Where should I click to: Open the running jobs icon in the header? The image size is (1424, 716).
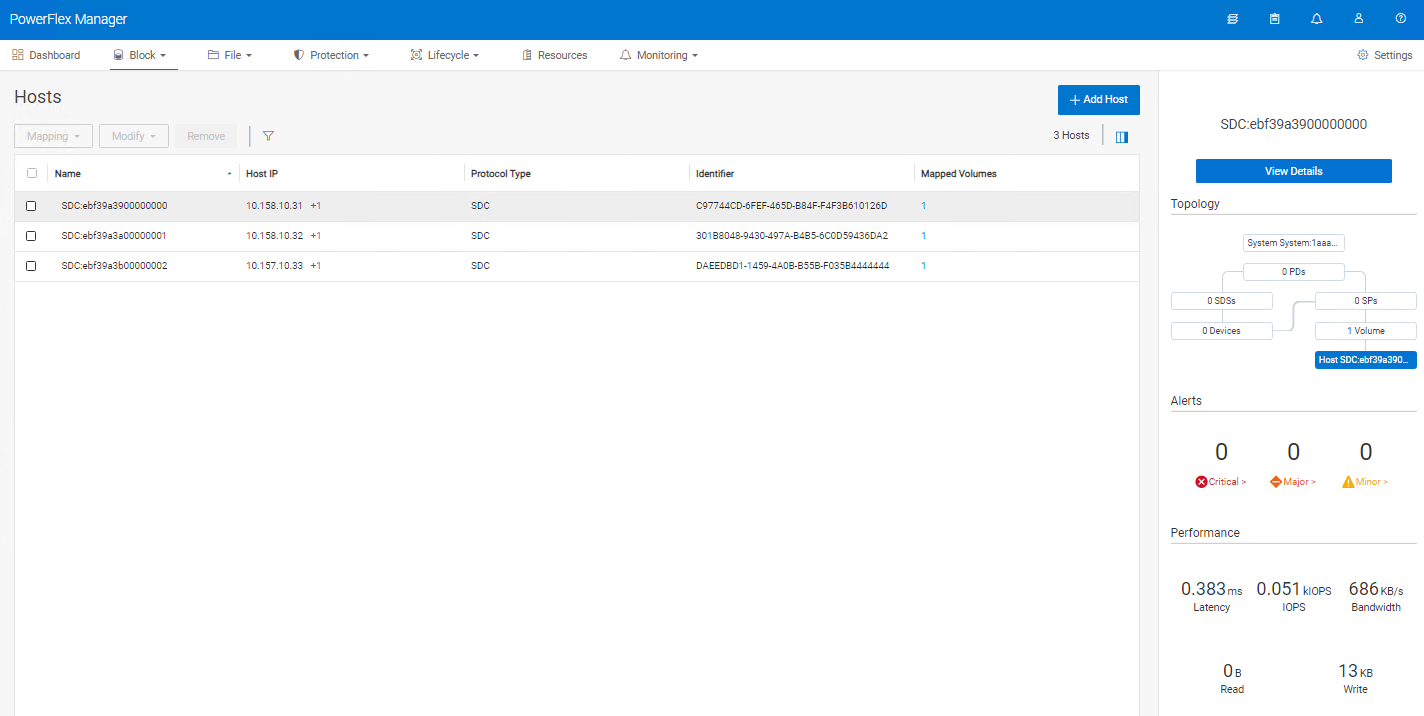[1232, 18]
